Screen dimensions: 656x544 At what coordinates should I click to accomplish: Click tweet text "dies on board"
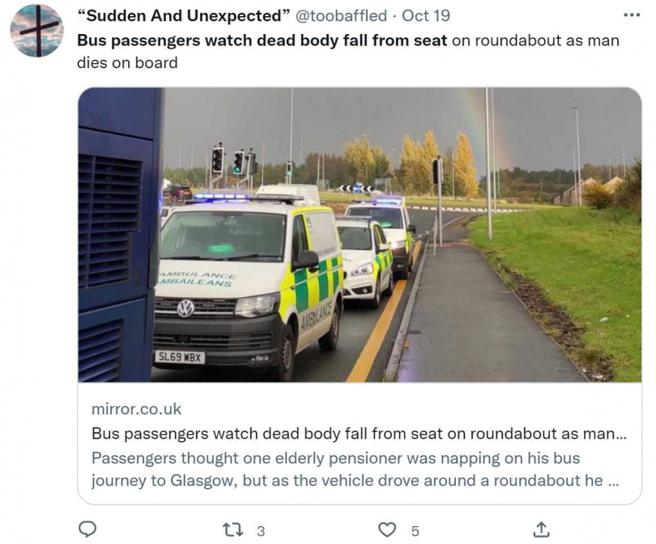click(x=127, y=63)
